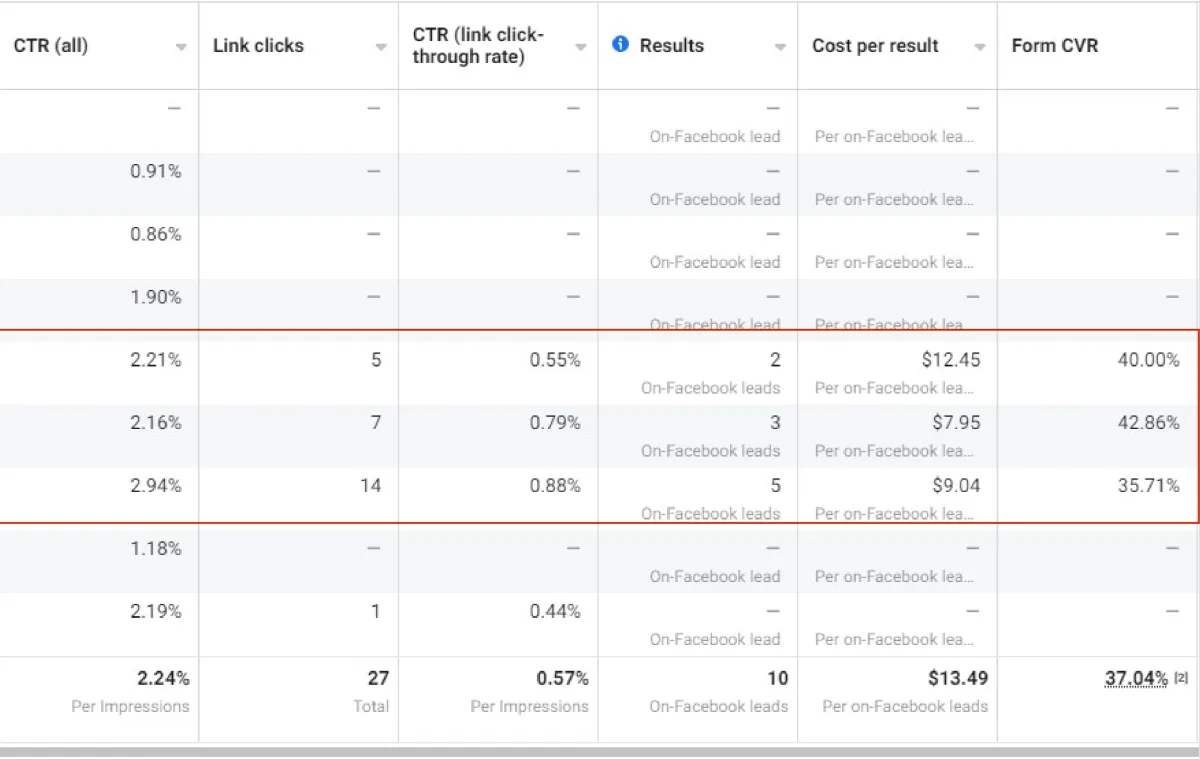Click the 2.94% CTR (all) cell
1200x760 pixels.
pos(156,486)
